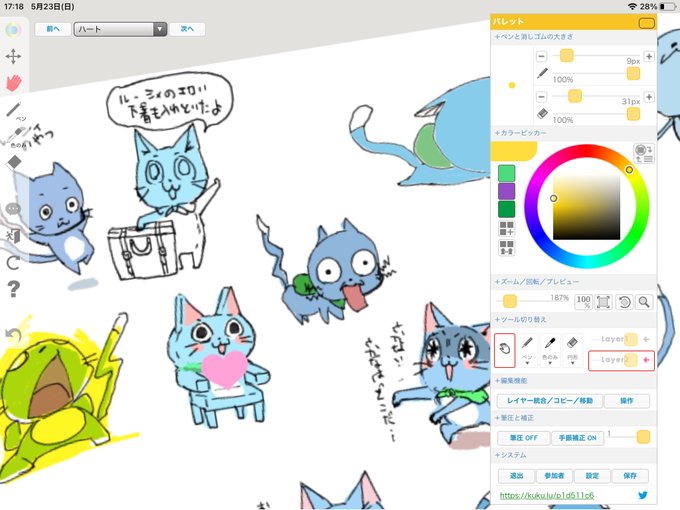The width and height of the screenshot is (680, 510).
Task: Open the chat speech bubble
Action: coord(13,209)
